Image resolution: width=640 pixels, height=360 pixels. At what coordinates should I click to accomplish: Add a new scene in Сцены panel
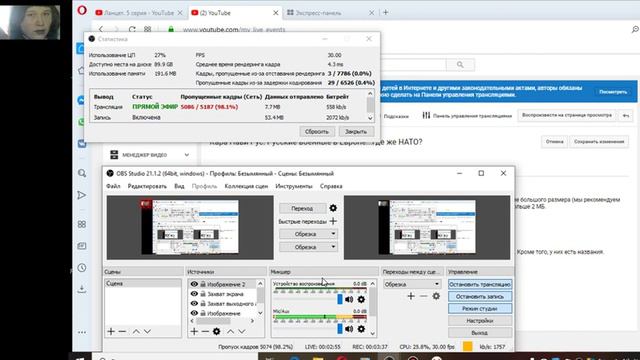click(111, 331)
